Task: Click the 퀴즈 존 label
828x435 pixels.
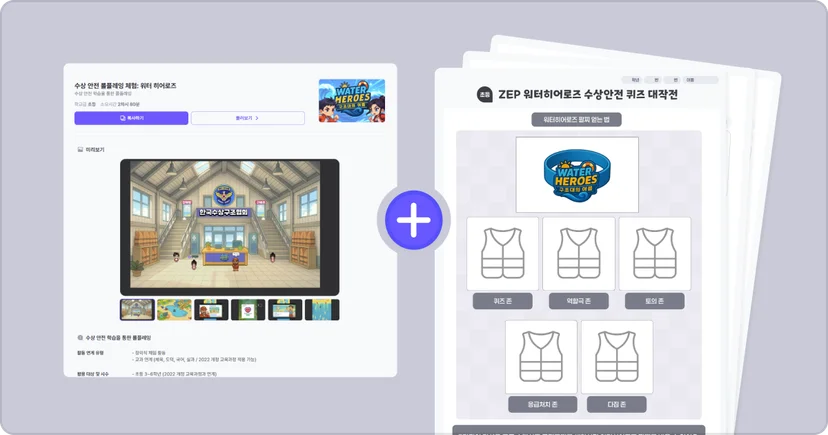Action: tap(503, 301)
